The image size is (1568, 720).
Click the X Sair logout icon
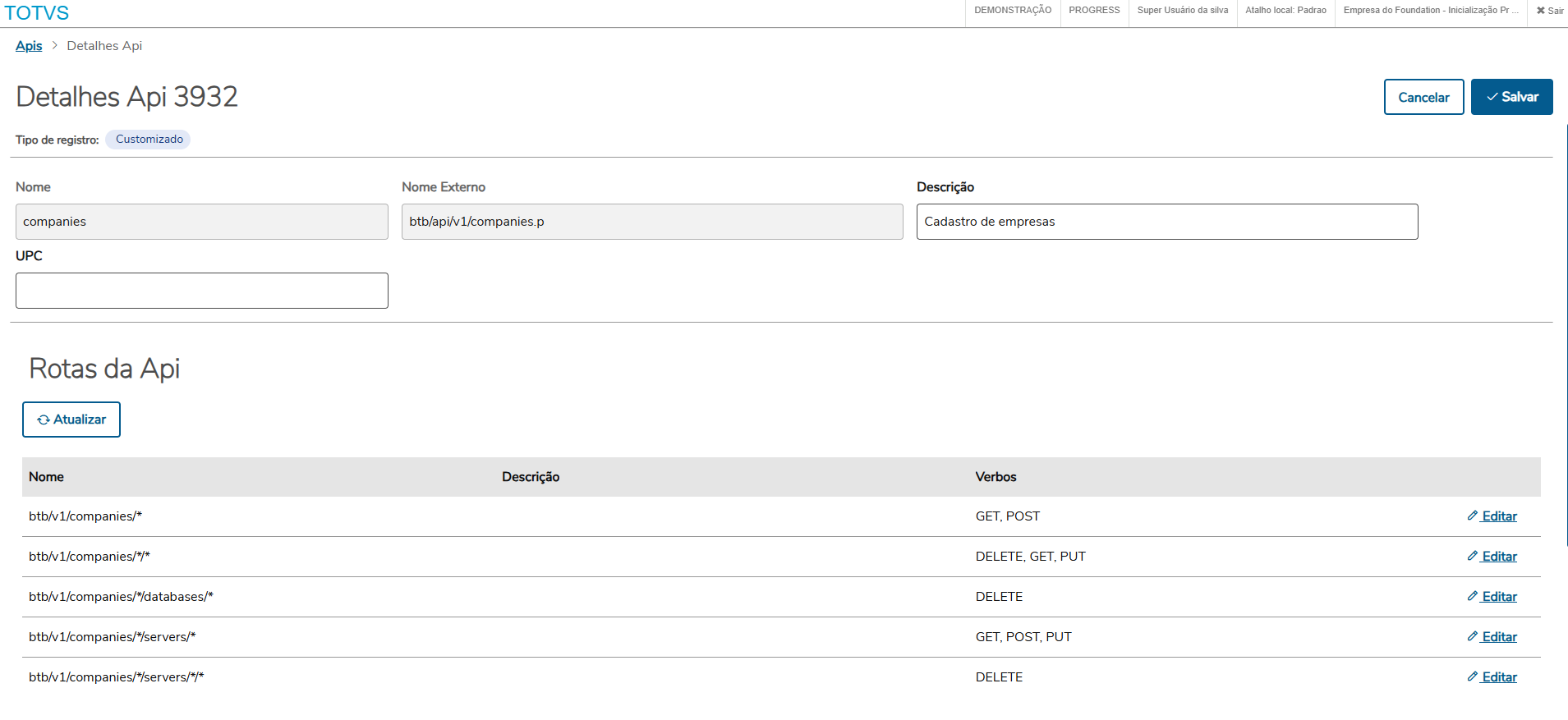point(1541,11)
